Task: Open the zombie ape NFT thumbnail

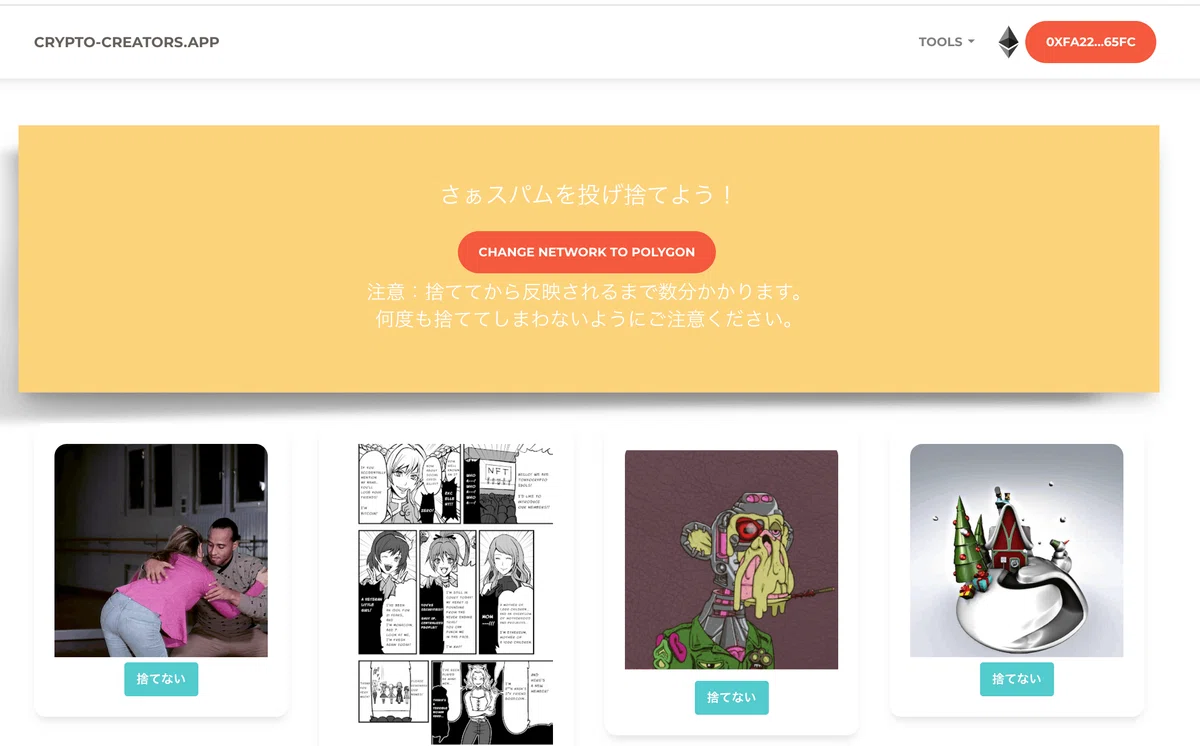Action: 732,559
